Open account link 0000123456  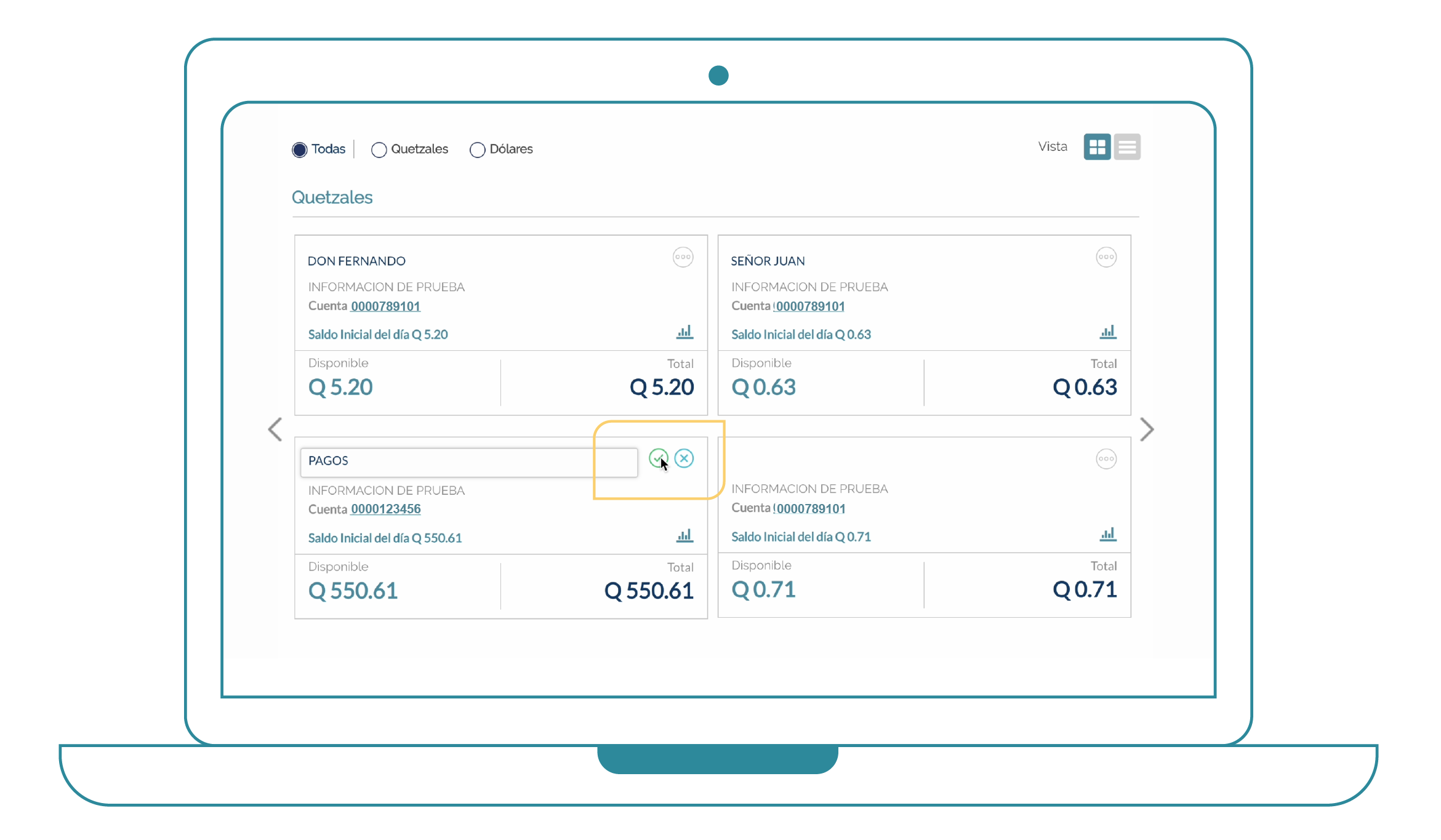(x=385, y=509)
